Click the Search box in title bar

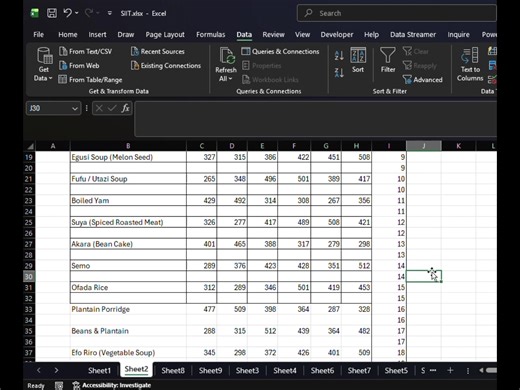397,13
